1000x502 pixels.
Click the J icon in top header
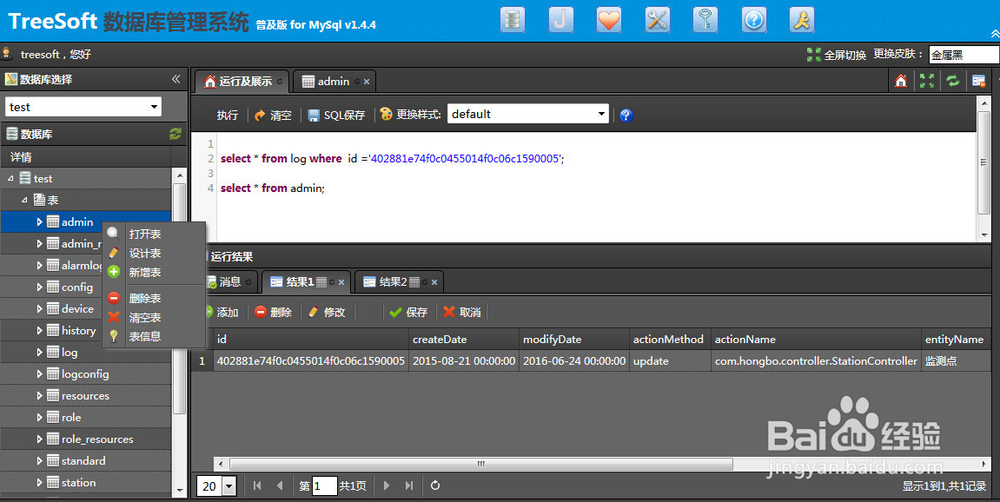point(561,20)
